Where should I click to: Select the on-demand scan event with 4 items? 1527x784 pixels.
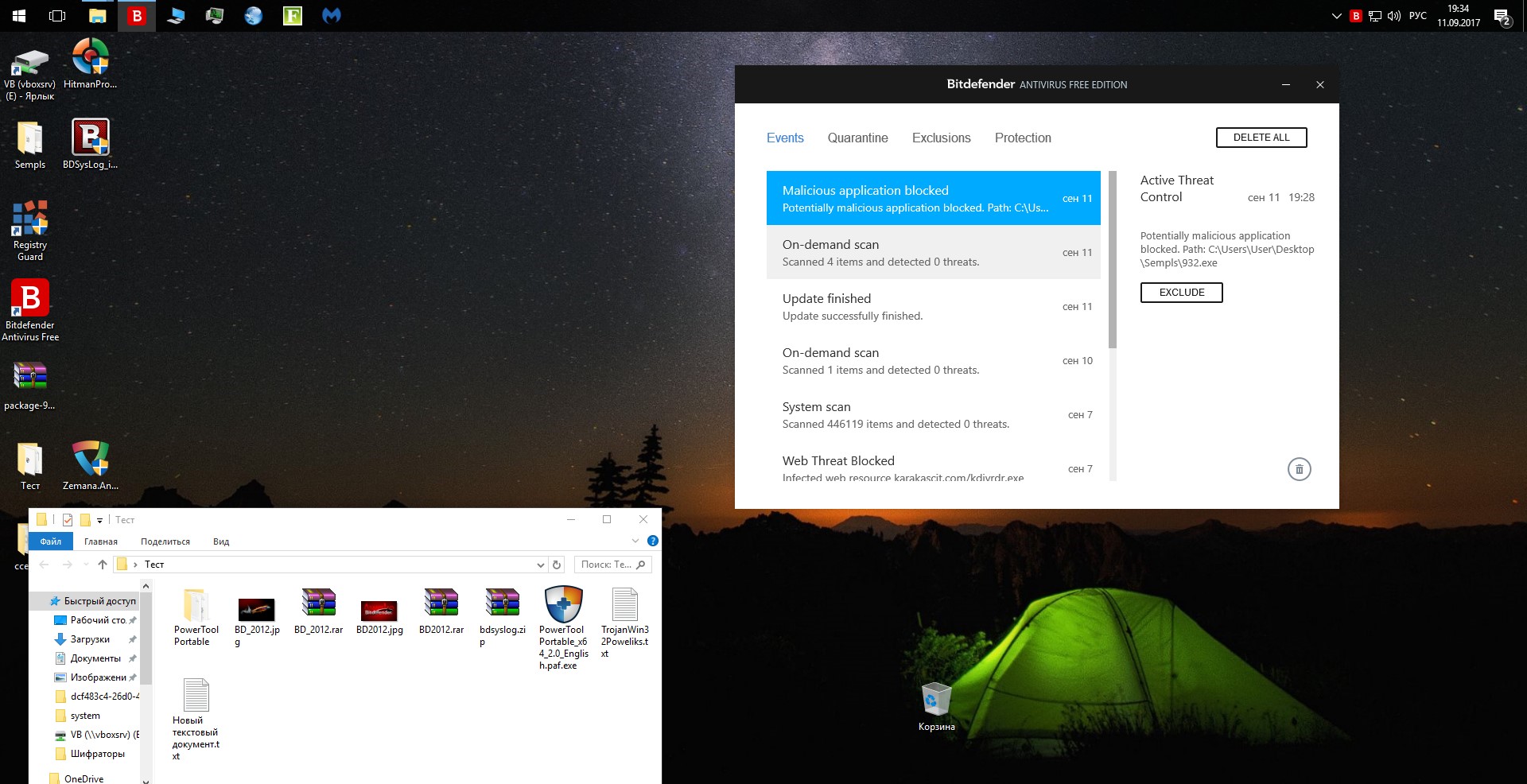(934, 252)
